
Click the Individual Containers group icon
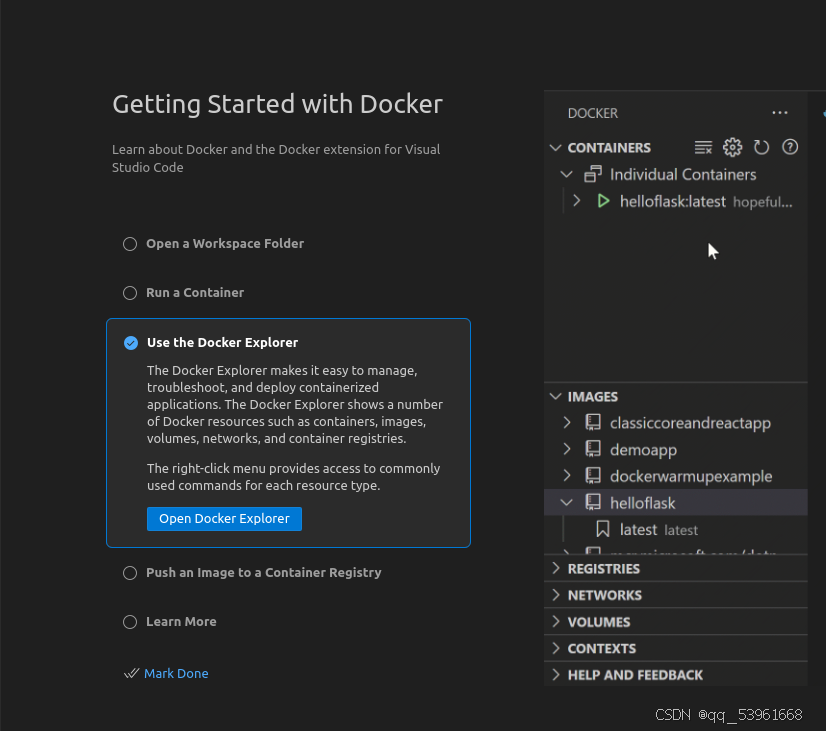click(593, 174)
